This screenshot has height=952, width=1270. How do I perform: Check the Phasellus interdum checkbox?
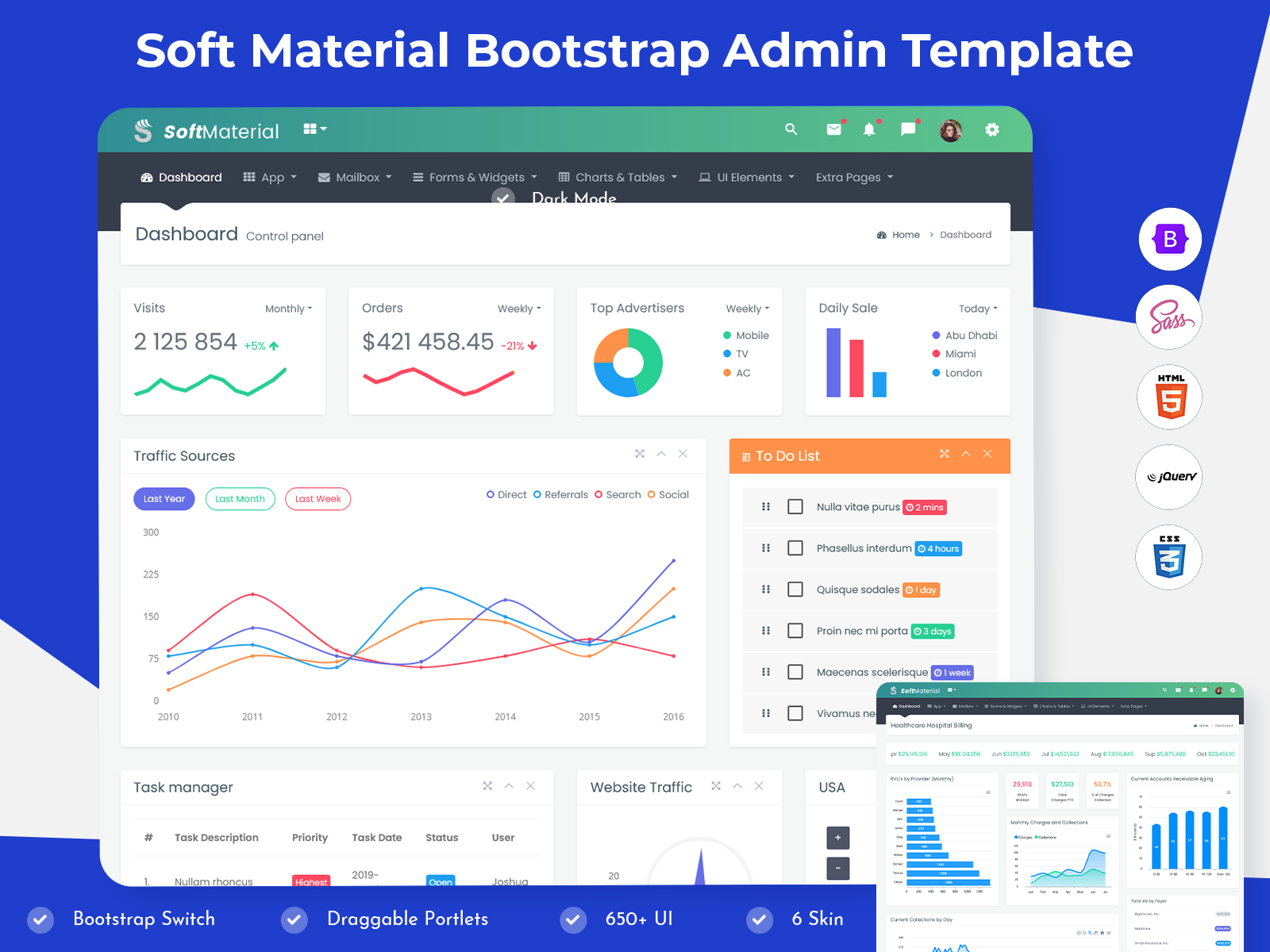pos(795,547)
